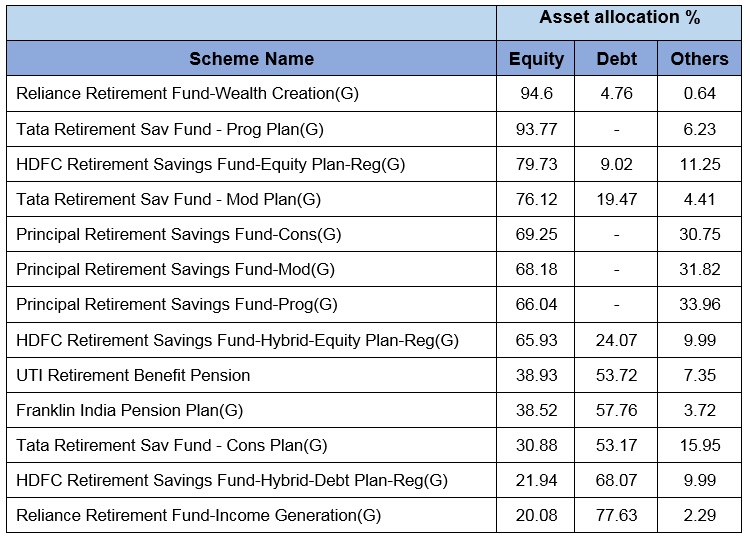Click the Scheme Name column header
750x541 pixels.
tap(251, 59)
